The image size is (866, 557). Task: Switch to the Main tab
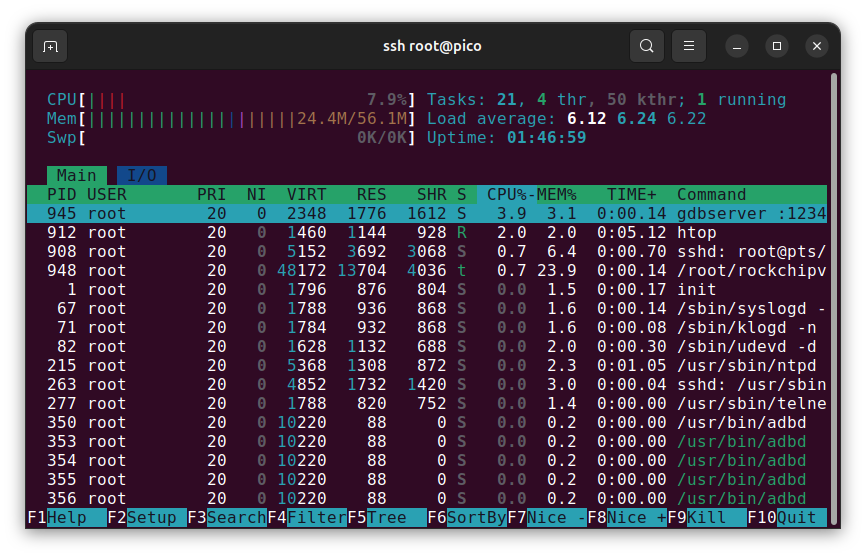pyautogui.click(x=77, y=176)
